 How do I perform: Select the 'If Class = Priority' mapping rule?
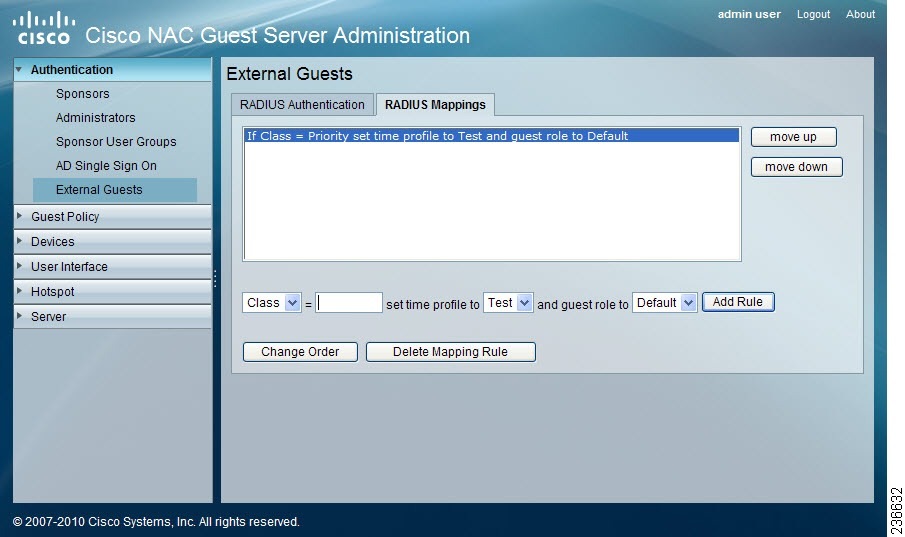pyautogui.click(x=492, y=136)
